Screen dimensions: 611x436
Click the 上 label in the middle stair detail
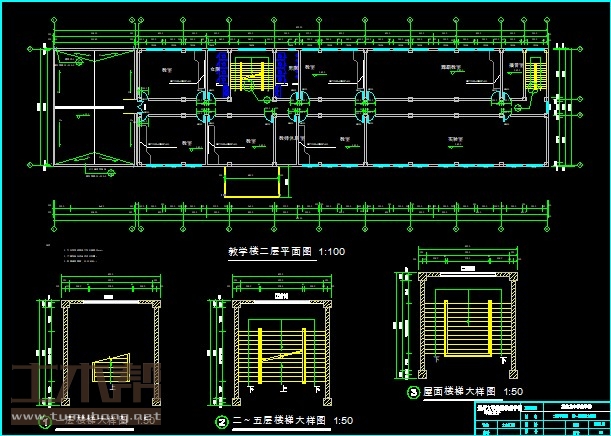[x=282, y=390]
